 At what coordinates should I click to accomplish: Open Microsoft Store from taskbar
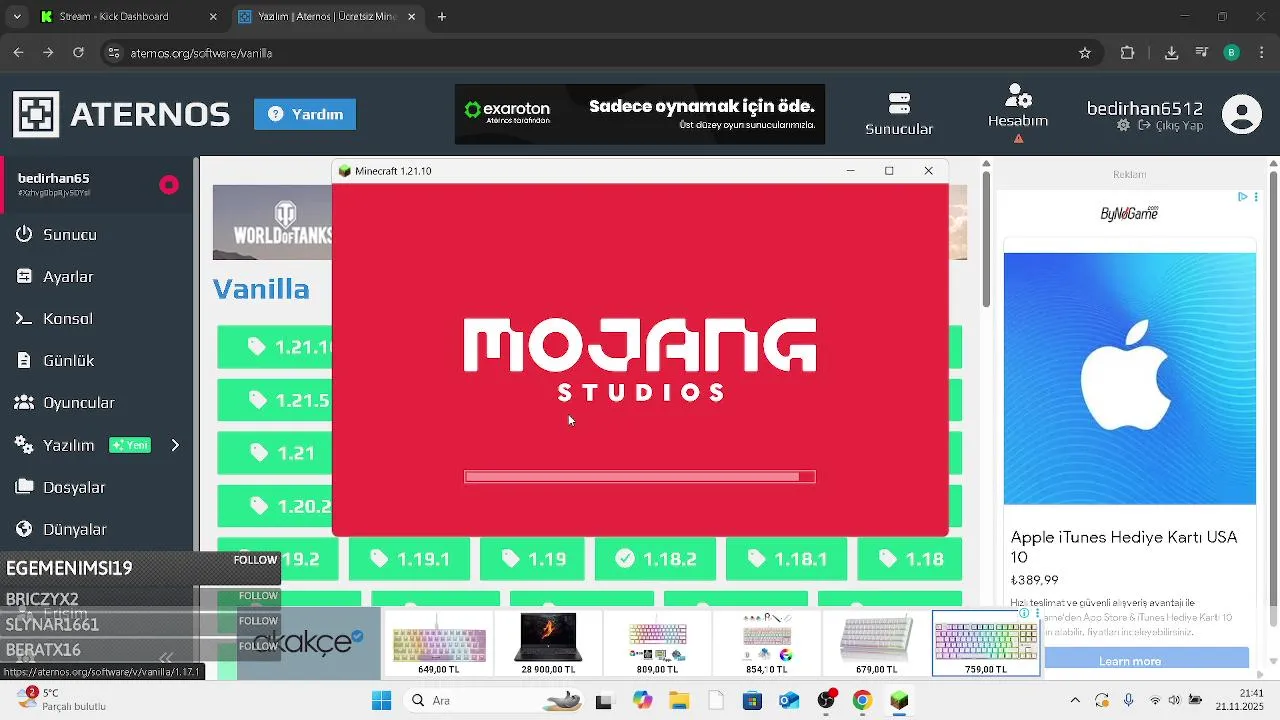752,701
